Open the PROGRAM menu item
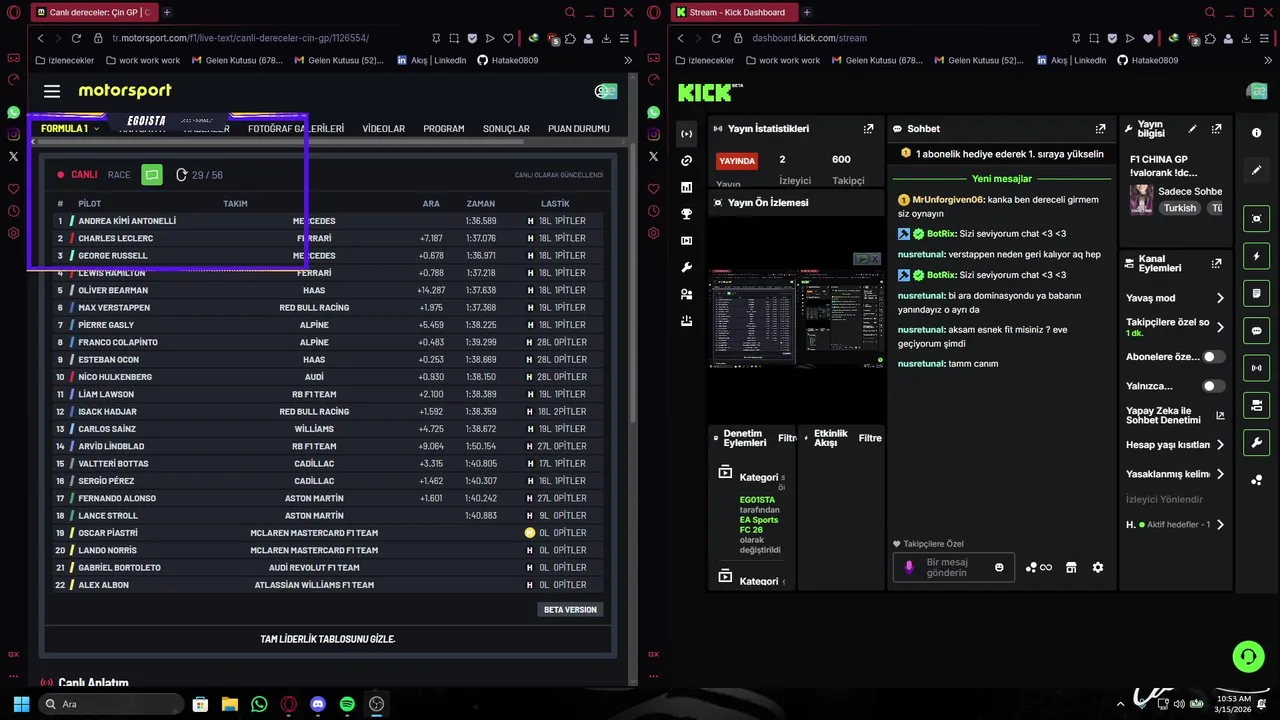The image size is (1280, 720). coord(444,129)
